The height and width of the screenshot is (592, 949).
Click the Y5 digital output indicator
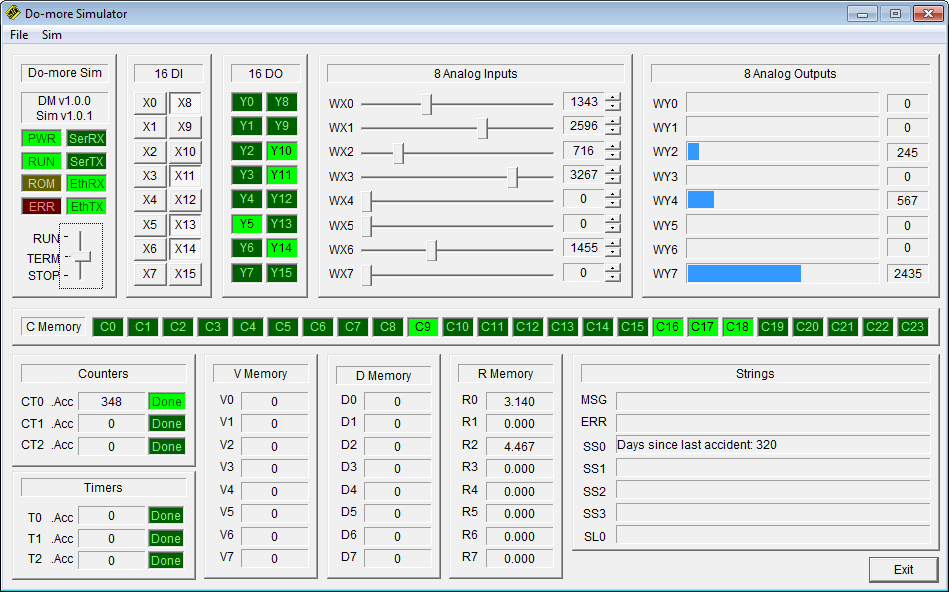point(247,224)
